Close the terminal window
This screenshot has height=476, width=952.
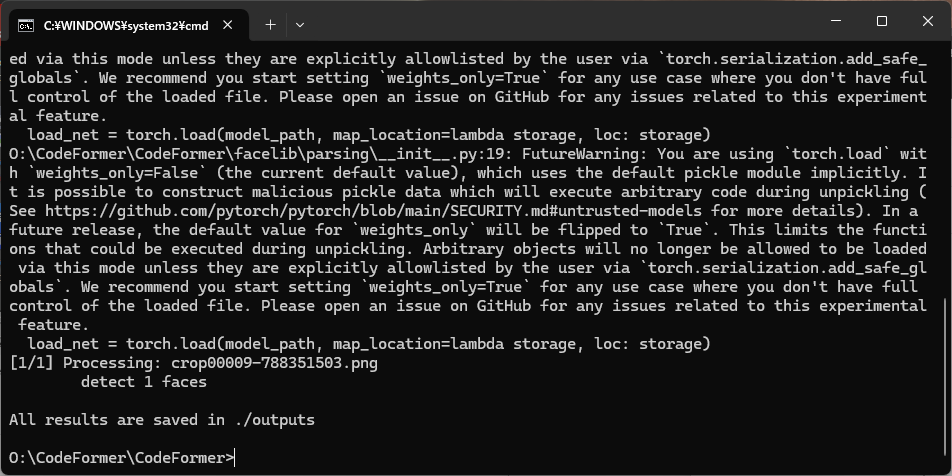coord(928,21)
